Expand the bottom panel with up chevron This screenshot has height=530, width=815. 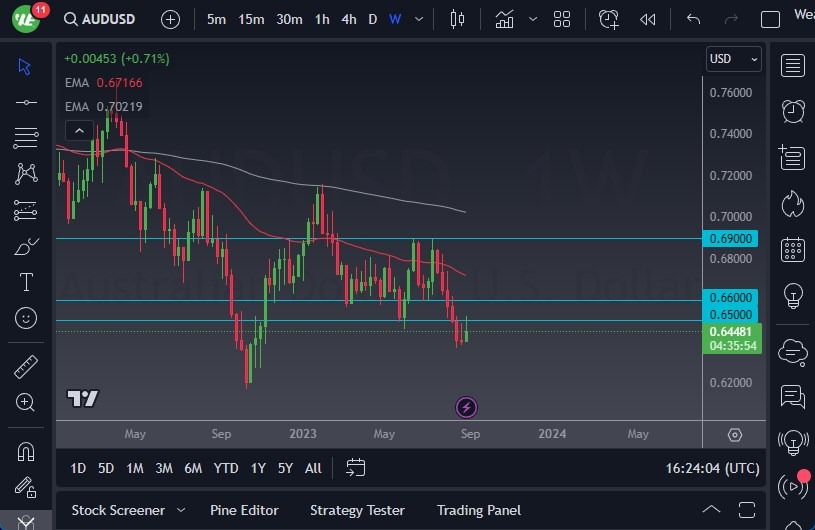click(x=711, y=510)
